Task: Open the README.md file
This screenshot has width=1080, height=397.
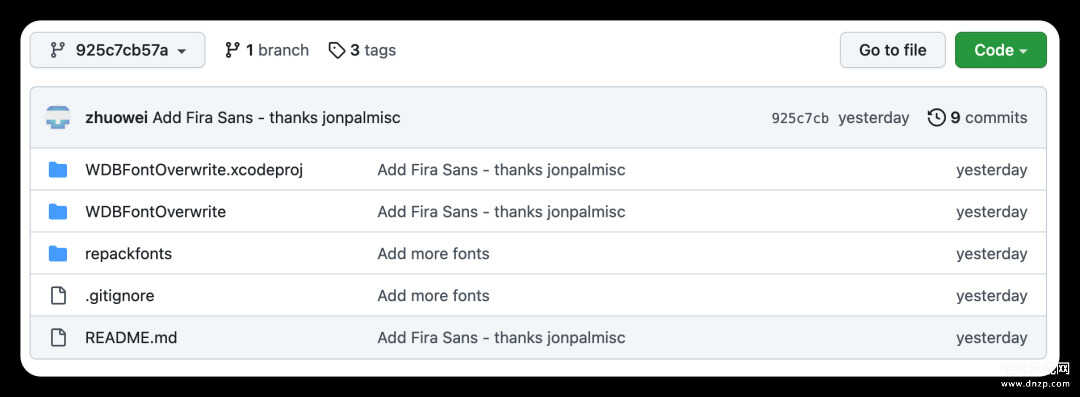Action: [131, 338]
